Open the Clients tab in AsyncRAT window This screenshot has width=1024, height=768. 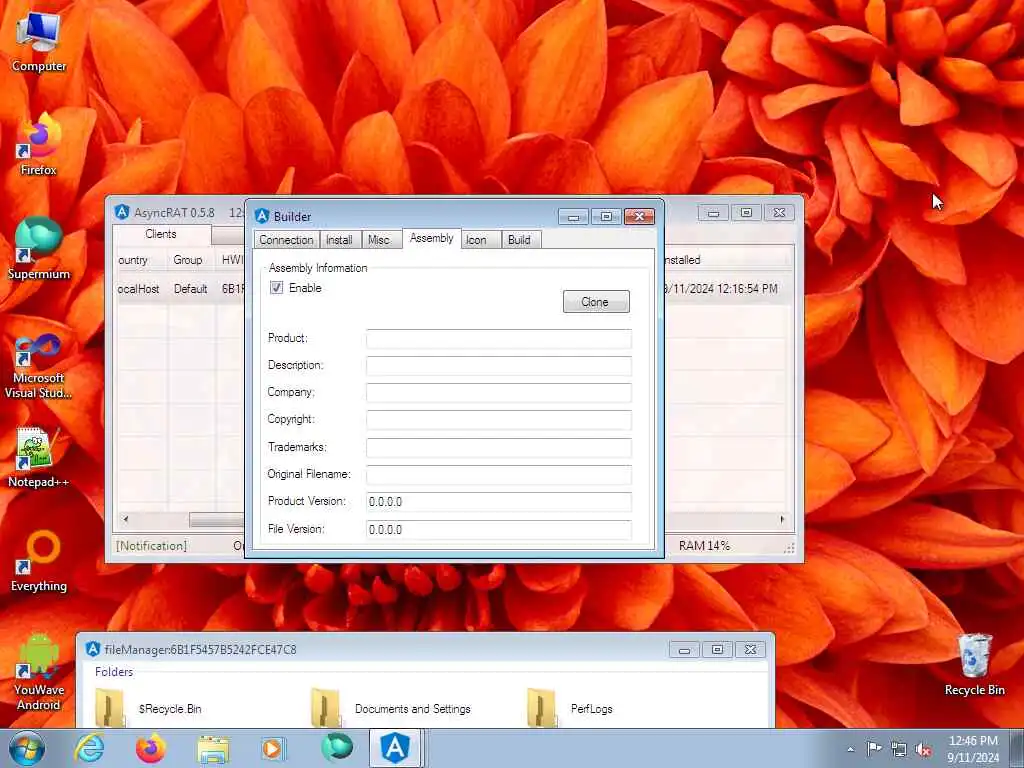161,234
